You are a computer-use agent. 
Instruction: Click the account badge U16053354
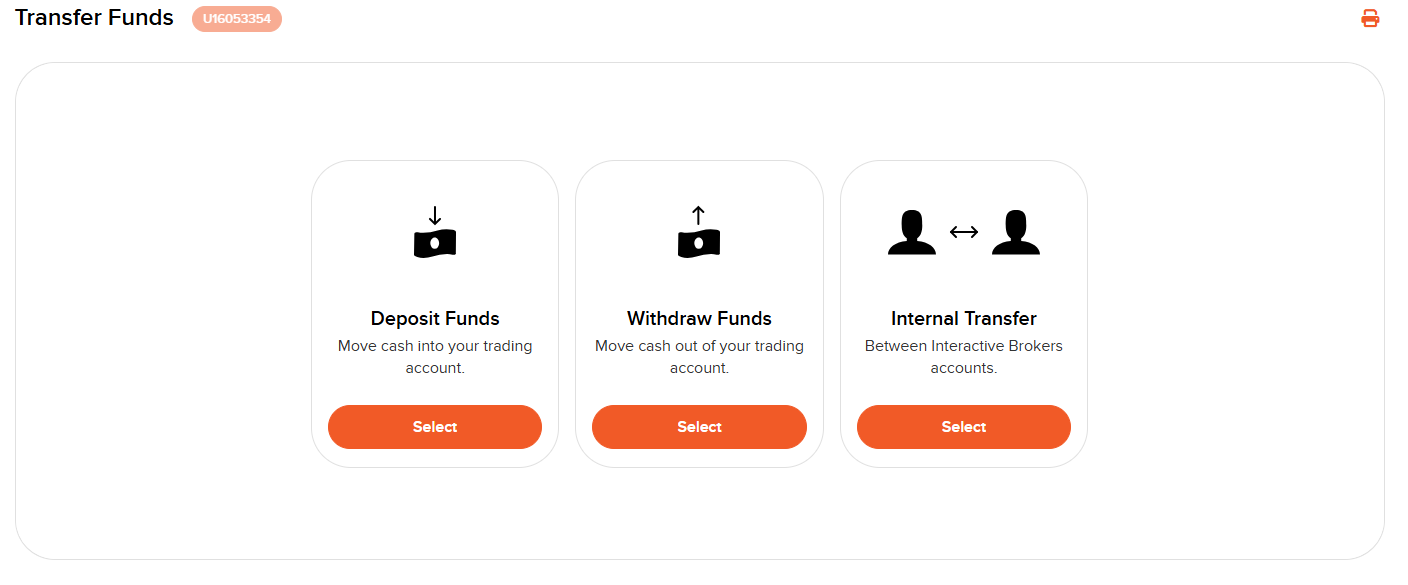(237, 19)
